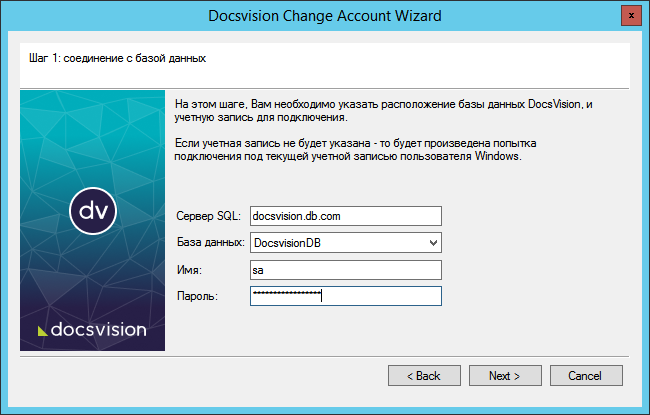This screenshot has height=415, width=650.
Task: Focus the Сервер SQL input field
Action: 345,216
